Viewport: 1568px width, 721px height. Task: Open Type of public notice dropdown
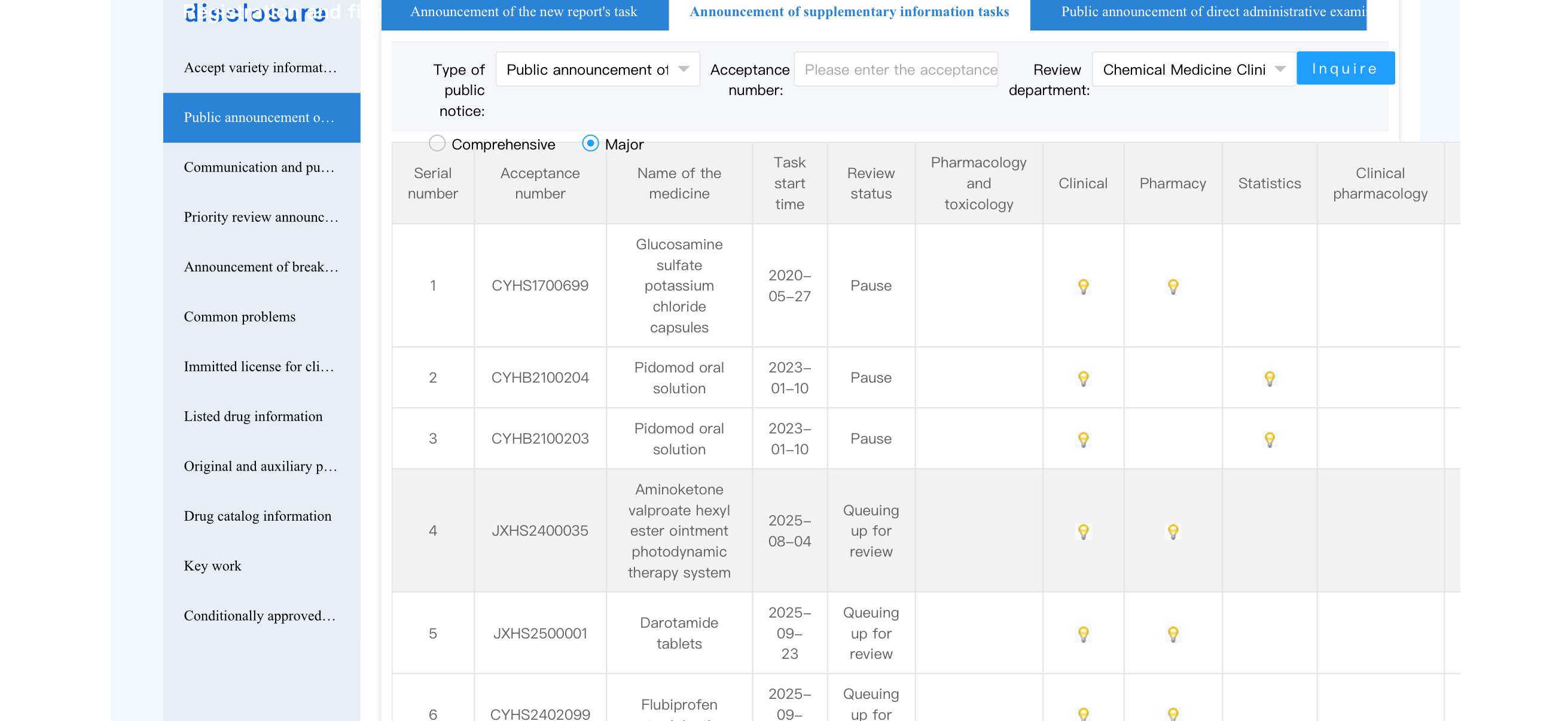pos(597,69)
